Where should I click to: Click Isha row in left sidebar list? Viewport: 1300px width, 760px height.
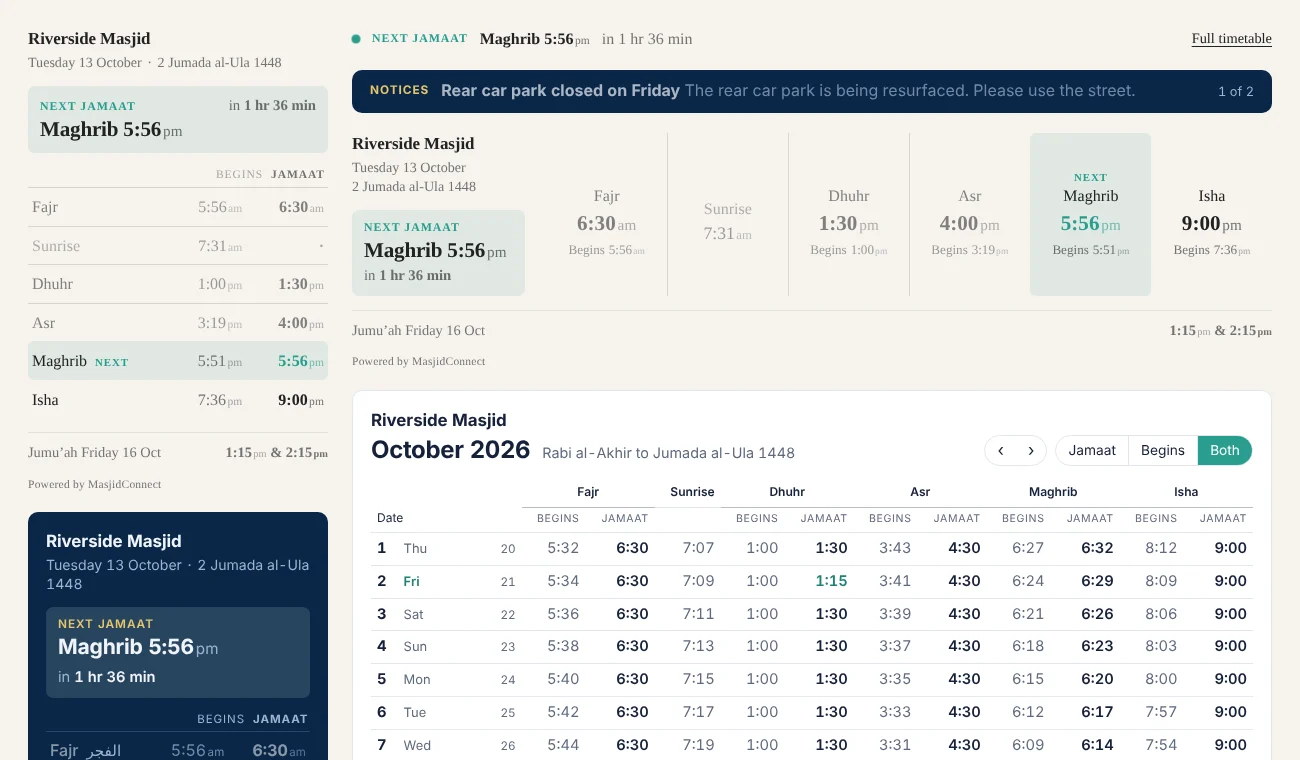(178, 400)
